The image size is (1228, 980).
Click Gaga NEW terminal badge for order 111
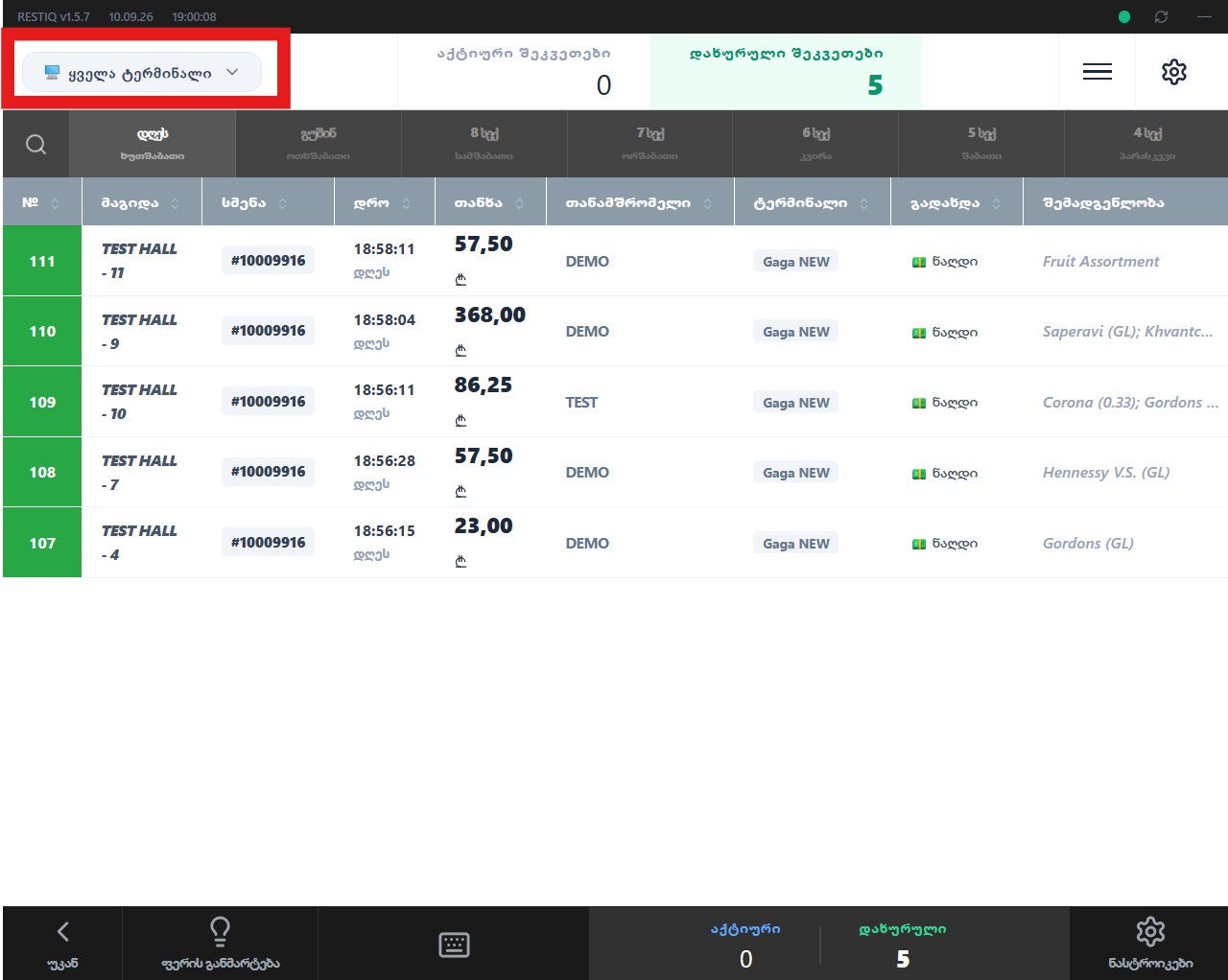[x=795, y=261]
